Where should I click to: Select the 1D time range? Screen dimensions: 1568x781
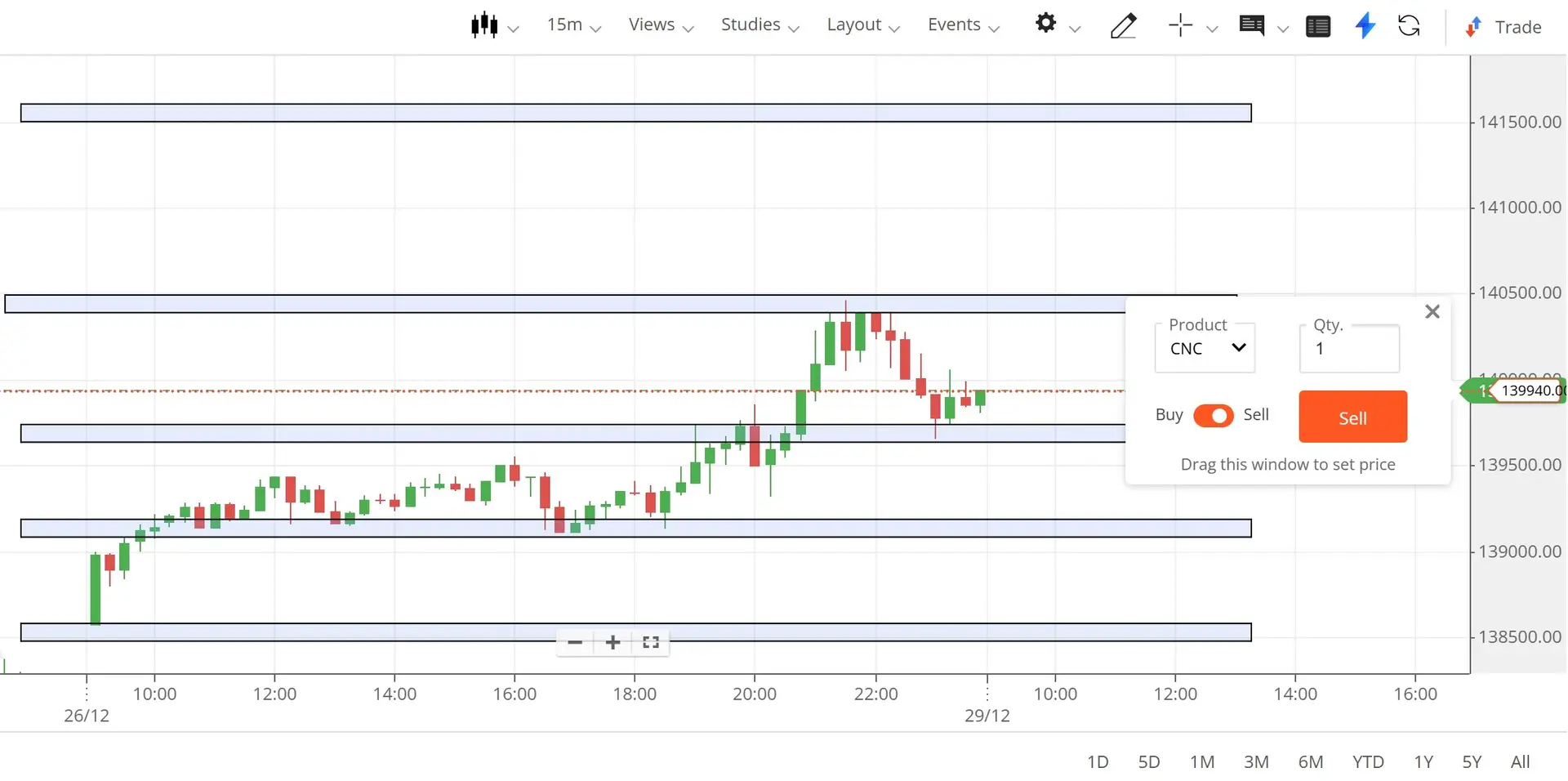click(1098, 761)
